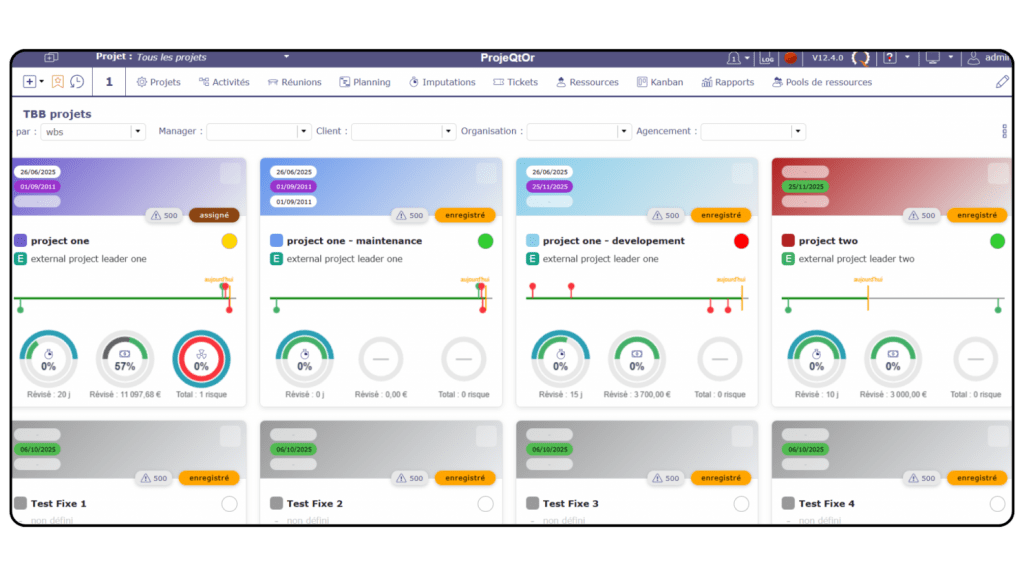Viewport: 1024px width, 576px height.
Task: Click the notifications bell icon
Action: 734,58
